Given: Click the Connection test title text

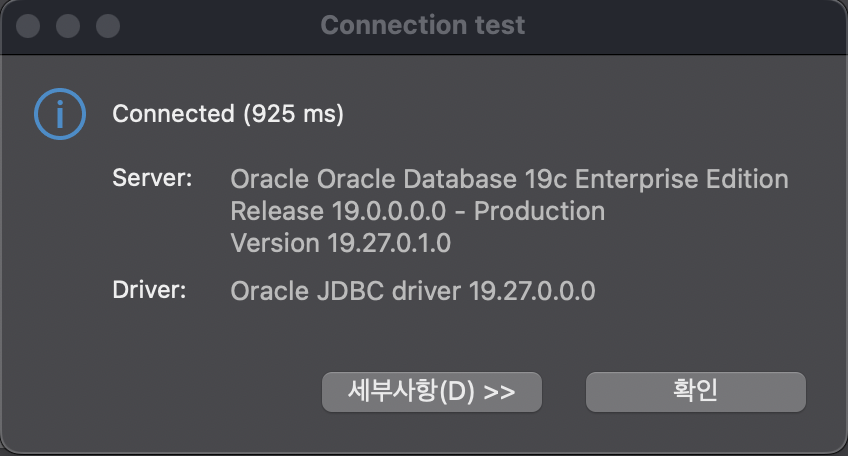Looking at the screenshot, I should coord(423,25).
